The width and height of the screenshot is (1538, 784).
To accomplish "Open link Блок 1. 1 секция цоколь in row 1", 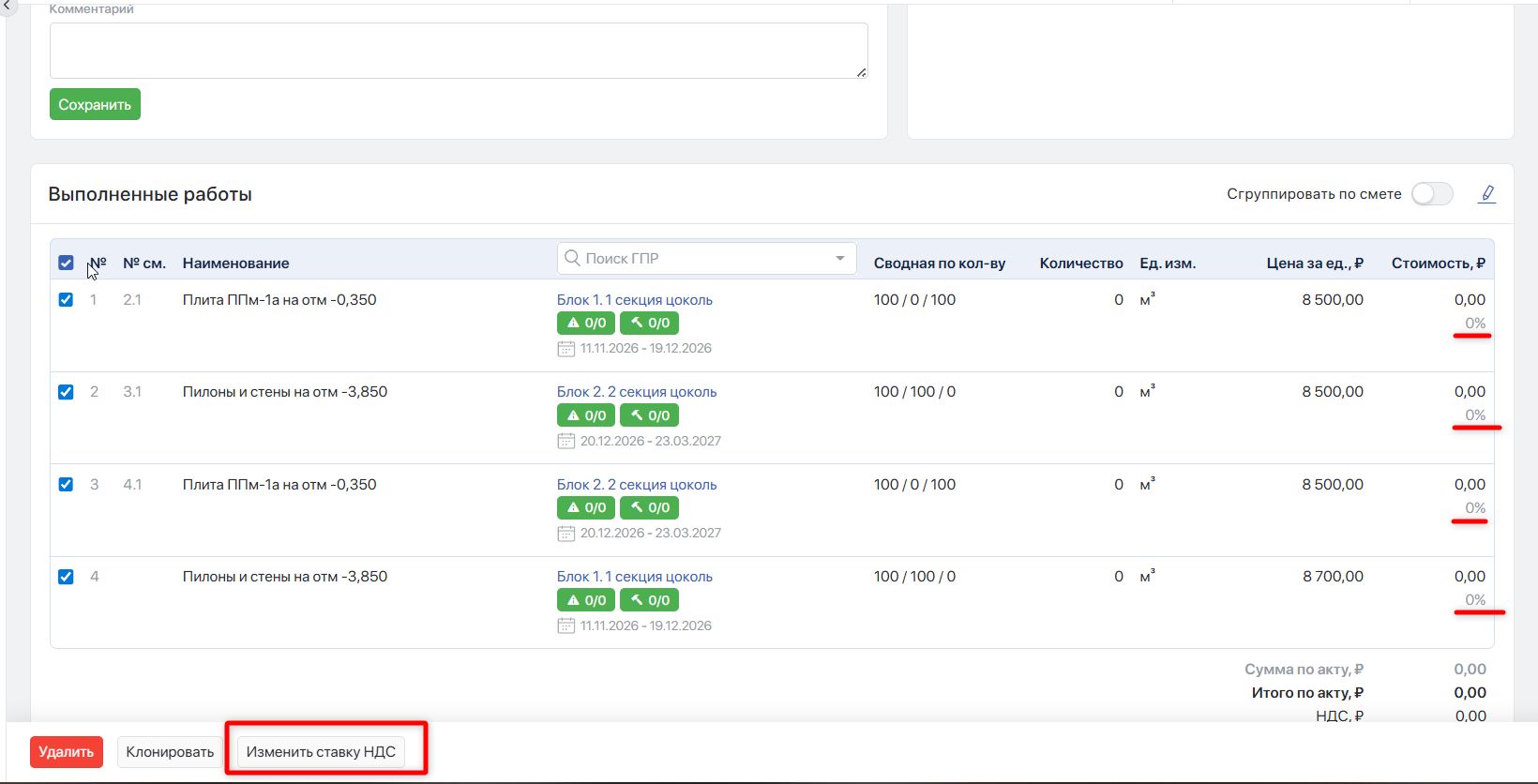I will [x=635, y=300].
